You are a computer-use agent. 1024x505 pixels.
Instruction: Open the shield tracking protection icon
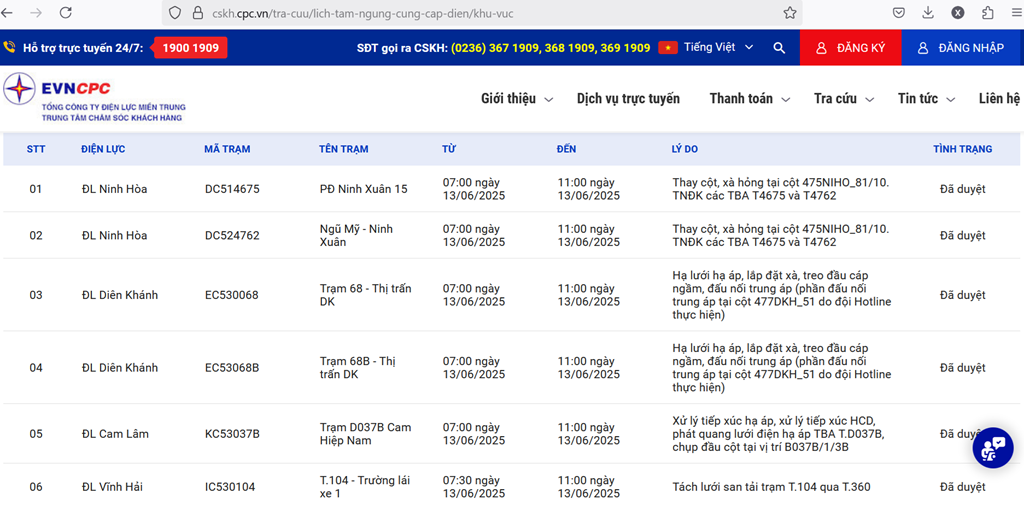(x=174, y=13)
